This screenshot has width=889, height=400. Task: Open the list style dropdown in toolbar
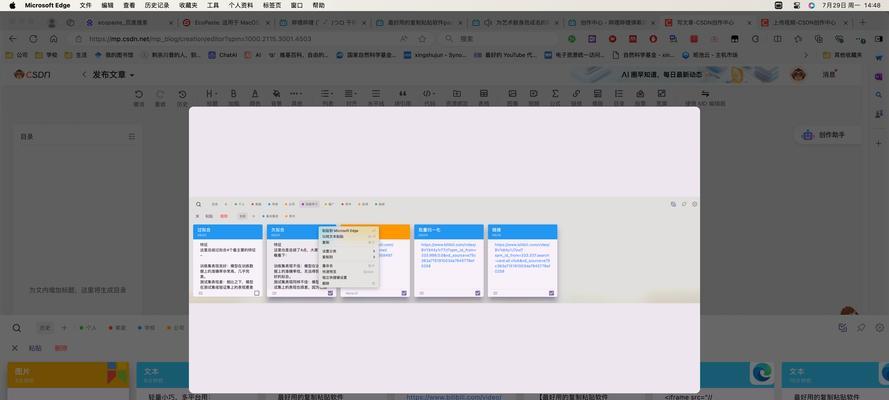[327, 97]
